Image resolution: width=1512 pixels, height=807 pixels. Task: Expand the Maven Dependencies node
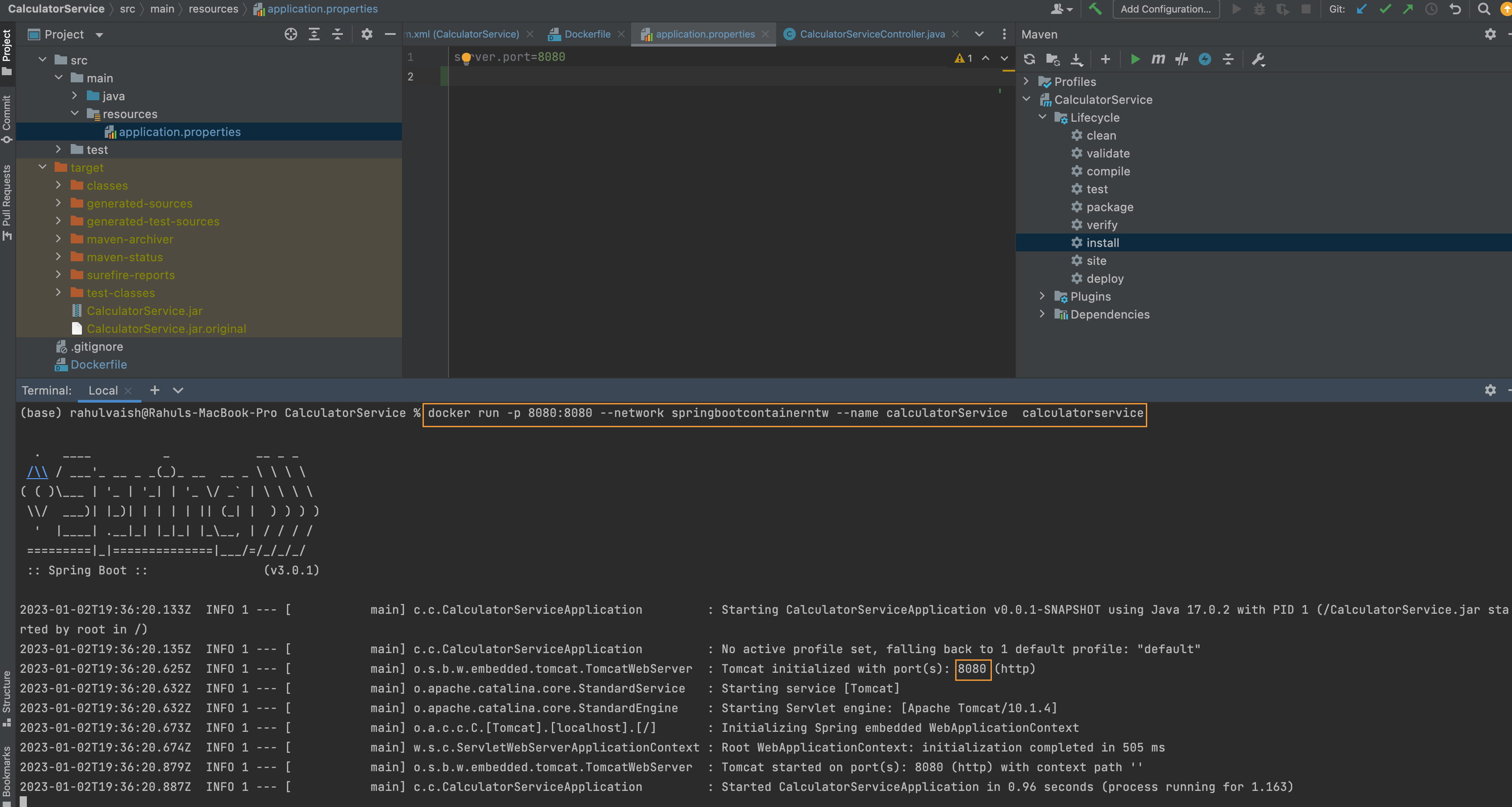tap(1042, 314)
